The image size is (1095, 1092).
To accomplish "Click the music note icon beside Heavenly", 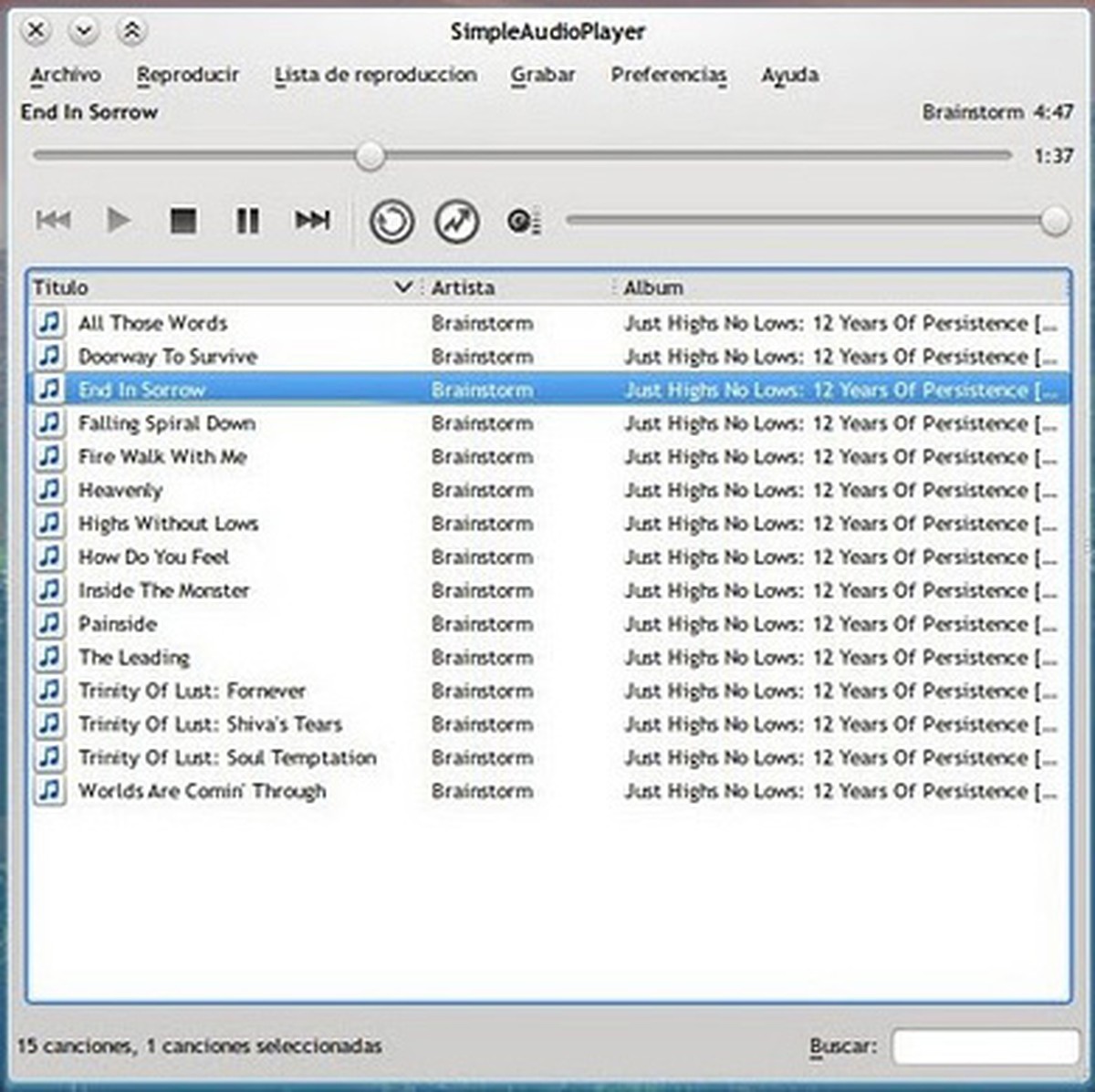I will tap(50, 490).
